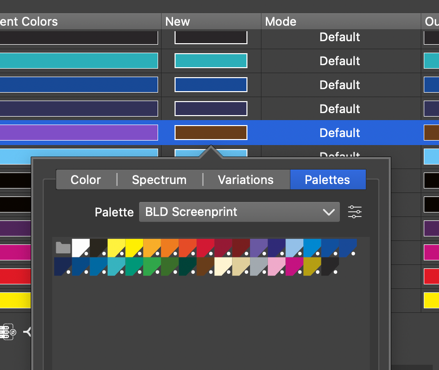
Task: Select the Palettes tab
Action: click(x=328, y=180)
